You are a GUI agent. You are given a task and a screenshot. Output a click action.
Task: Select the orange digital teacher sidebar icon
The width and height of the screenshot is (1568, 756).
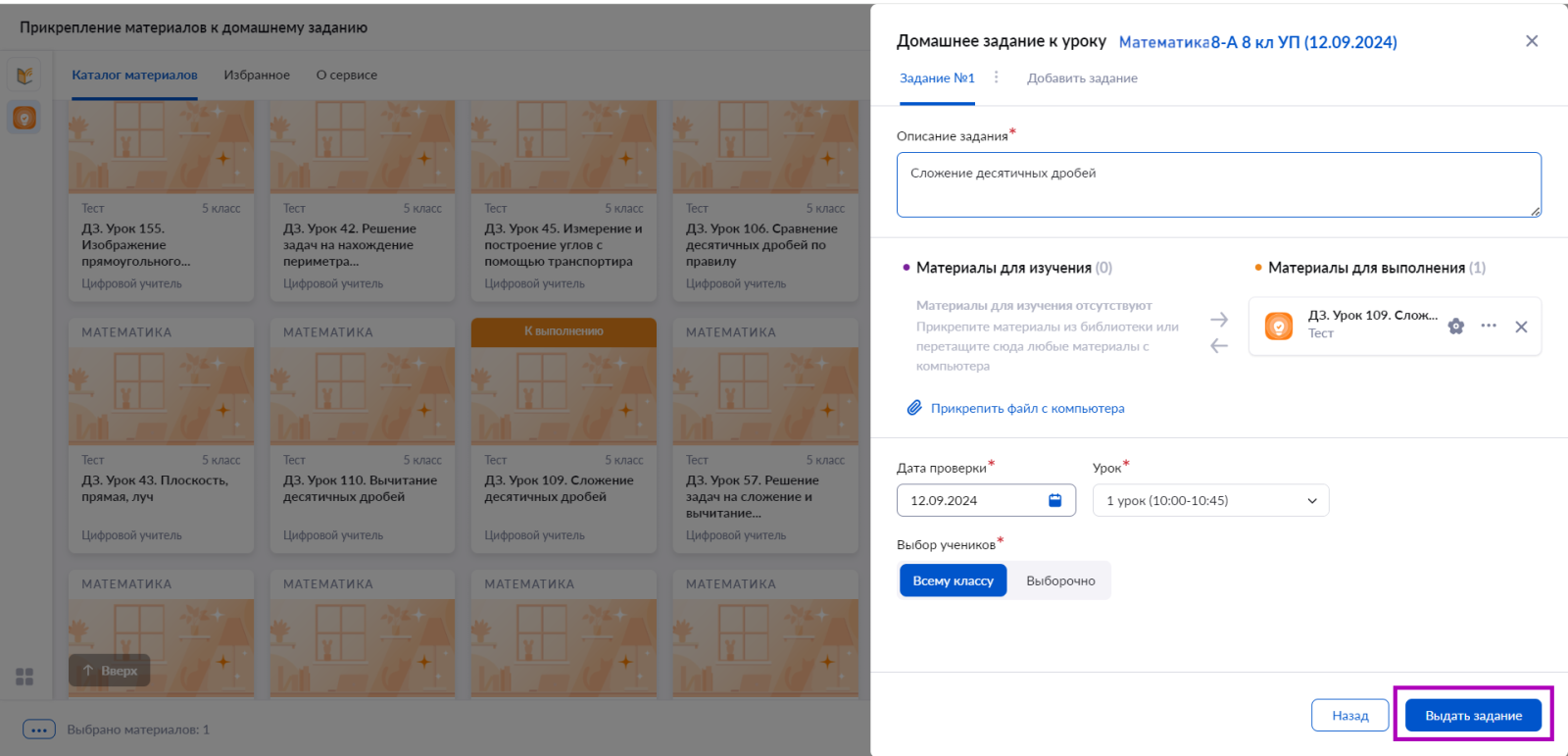(x=25, y=118)
